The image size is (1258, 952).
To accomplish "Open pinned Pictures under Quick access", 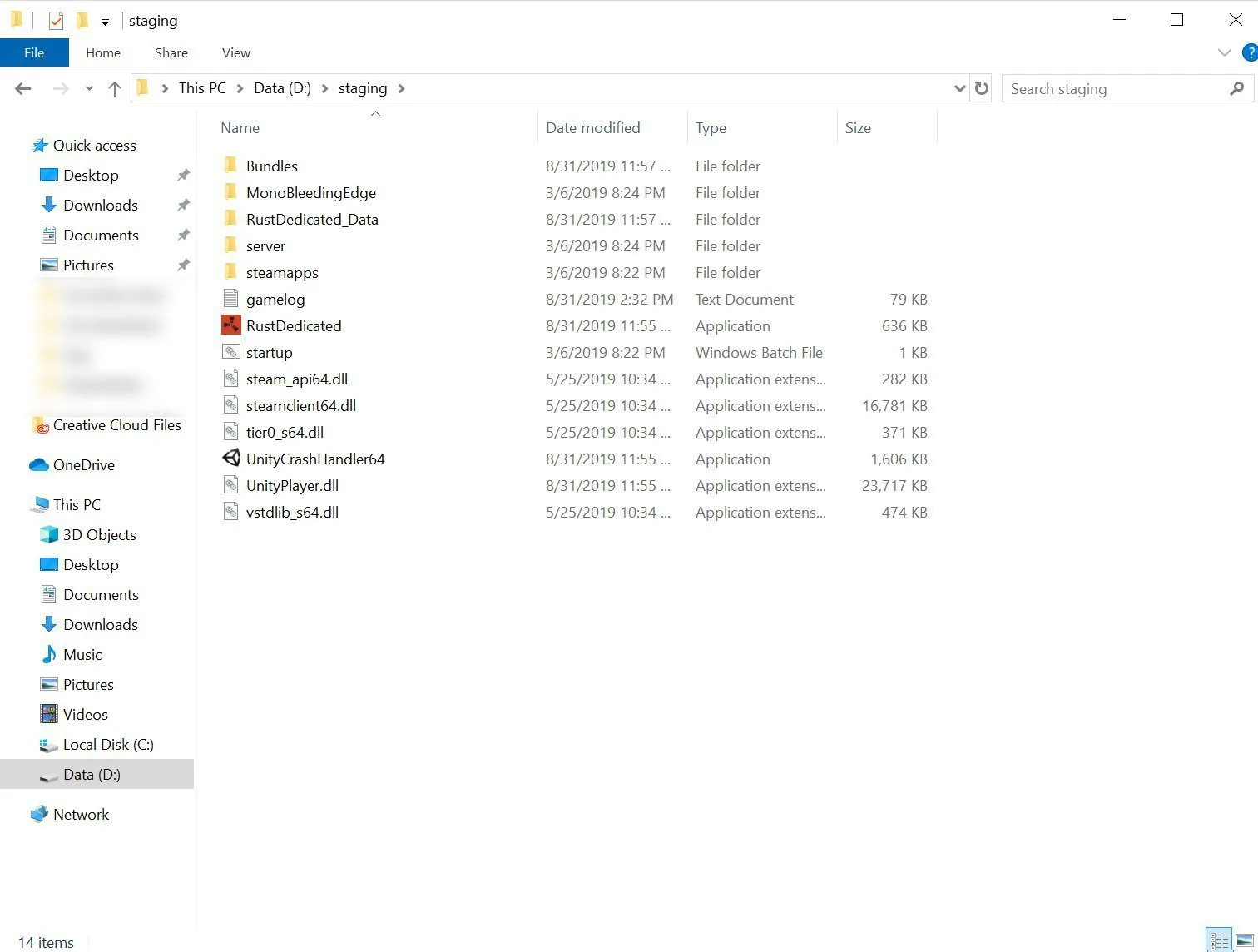I will pyautogui.click(x=88, y=265).
